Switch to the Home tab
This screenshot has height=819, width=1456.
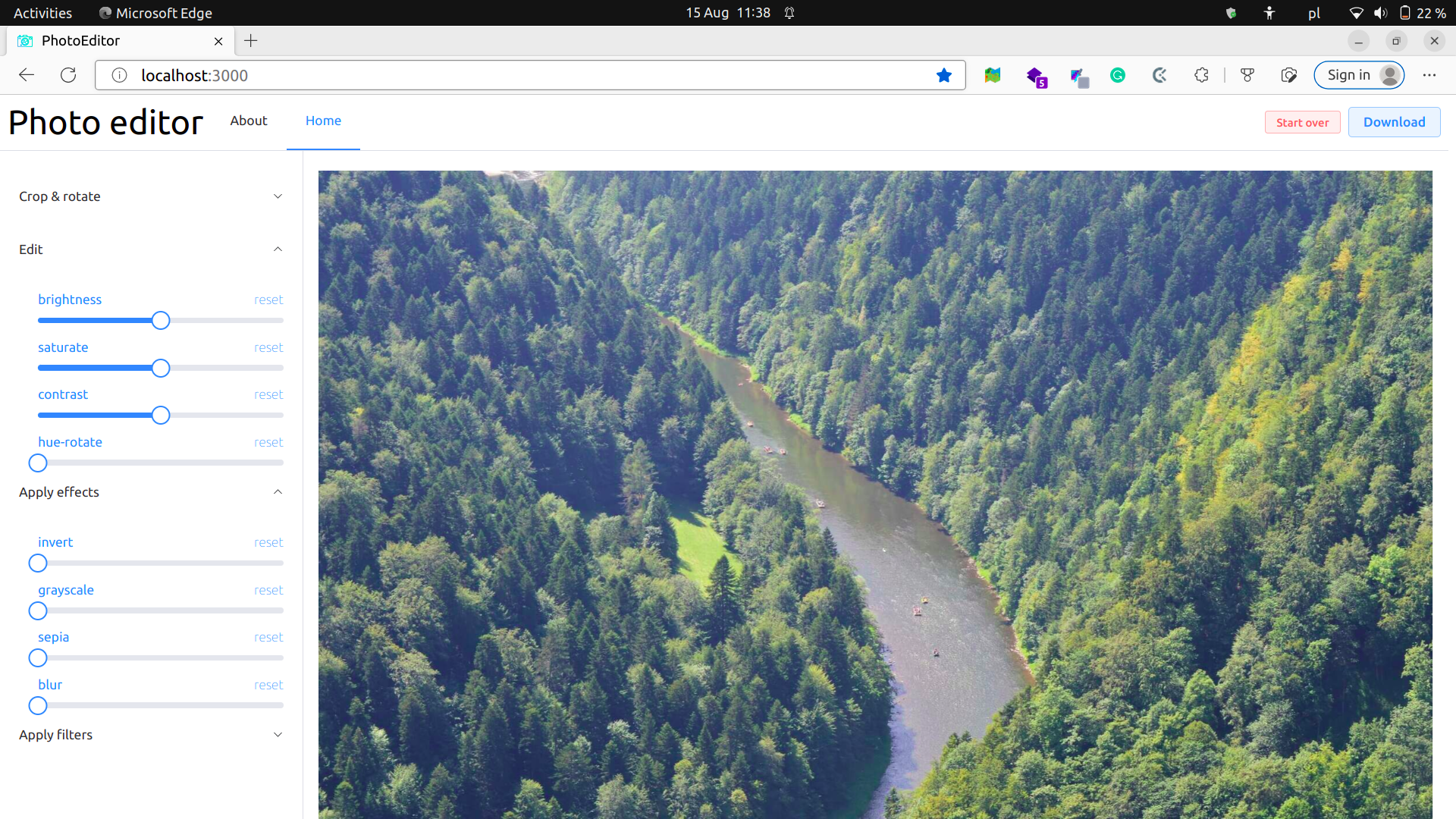[x=323, y=121]
